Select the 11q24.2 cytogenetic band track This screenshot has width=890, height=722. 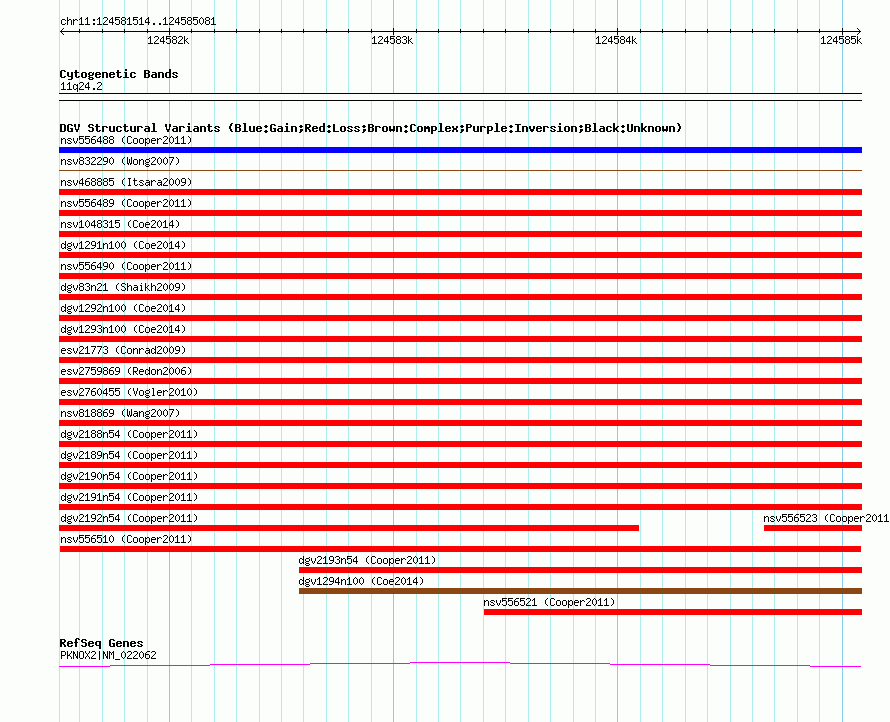tap(460, 97)
